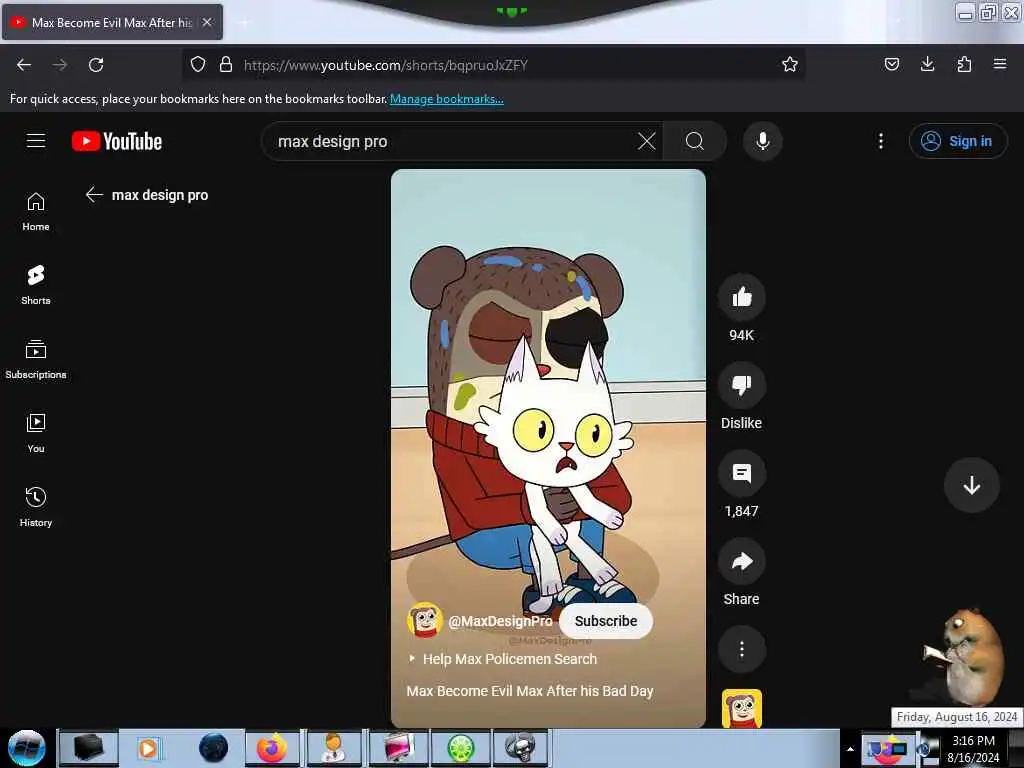Viewport: 1024px width, 768px height.
Task: Click the sound thumbnail below the options
Action: [x=741, y=708]
